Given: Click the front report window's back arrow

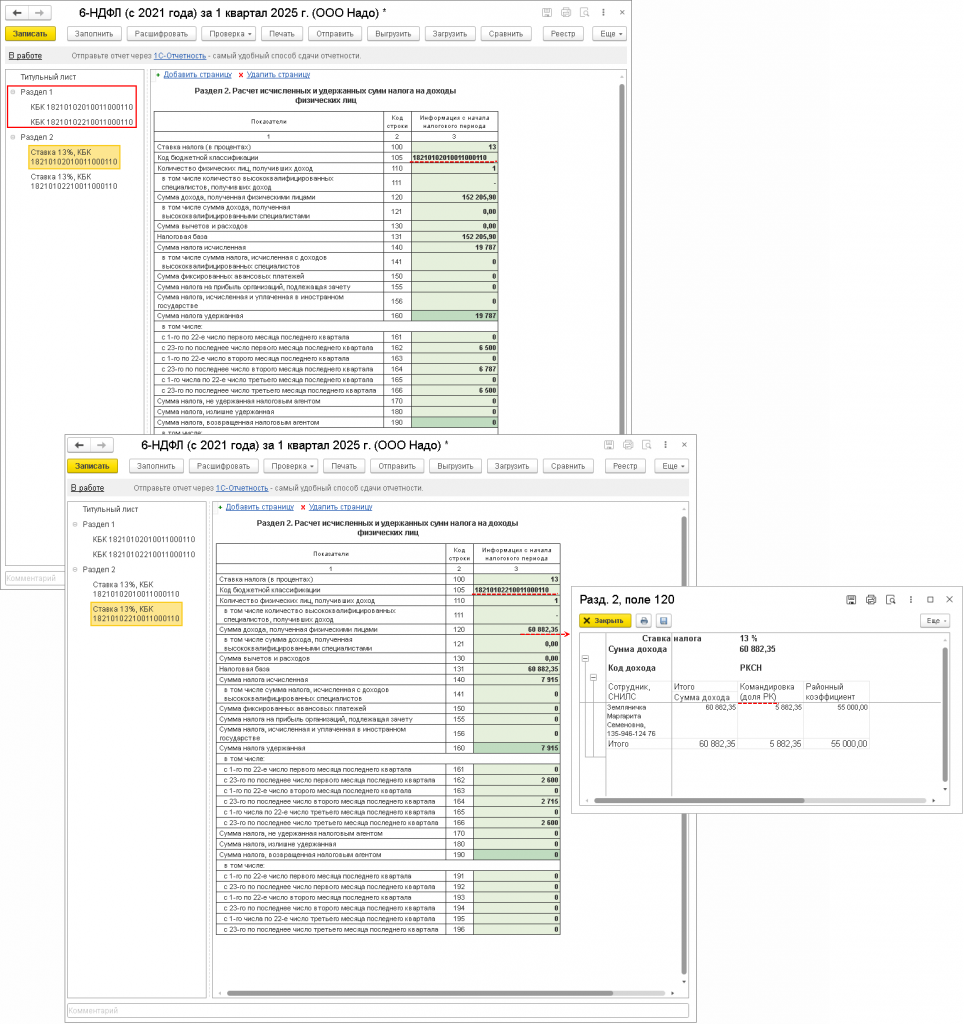Looking at the screenshot, I should click(x=80, y=445).
